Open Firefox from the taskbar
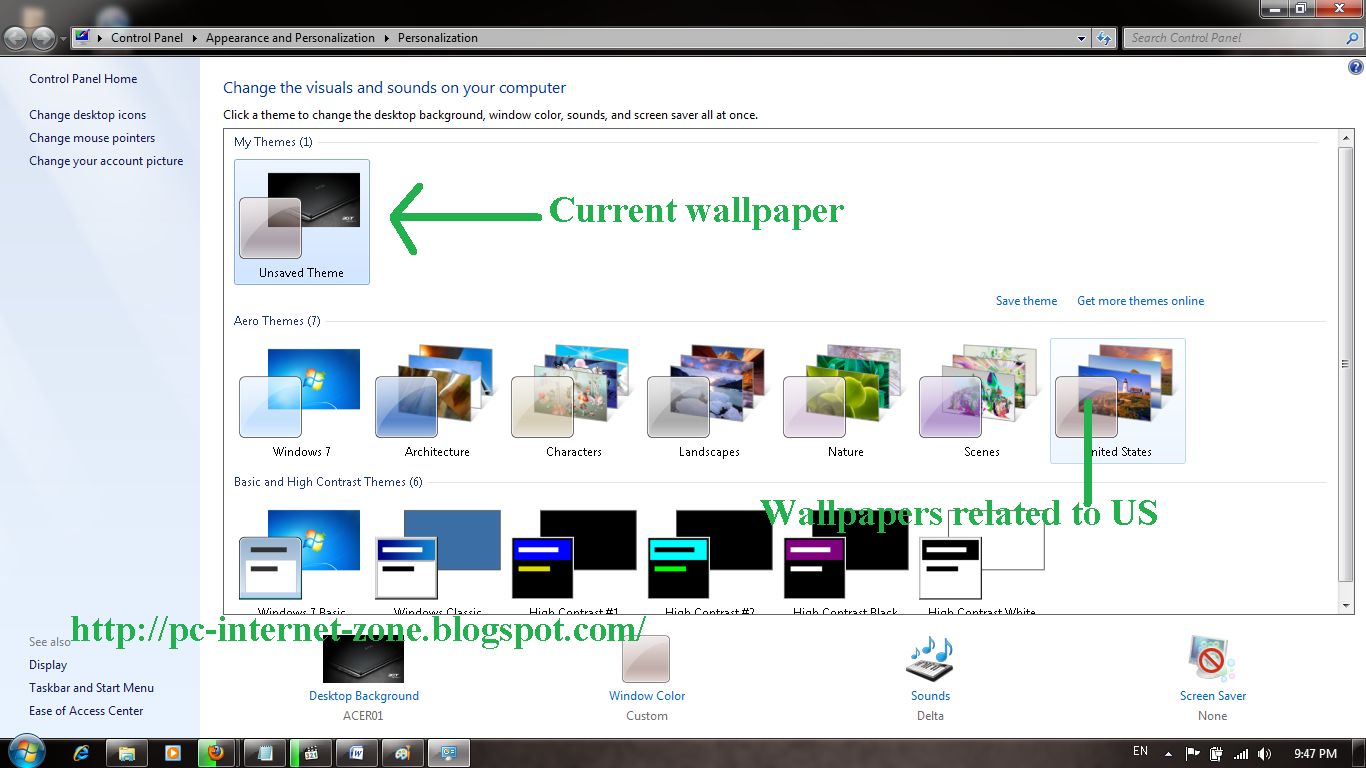 pos(217,753)
